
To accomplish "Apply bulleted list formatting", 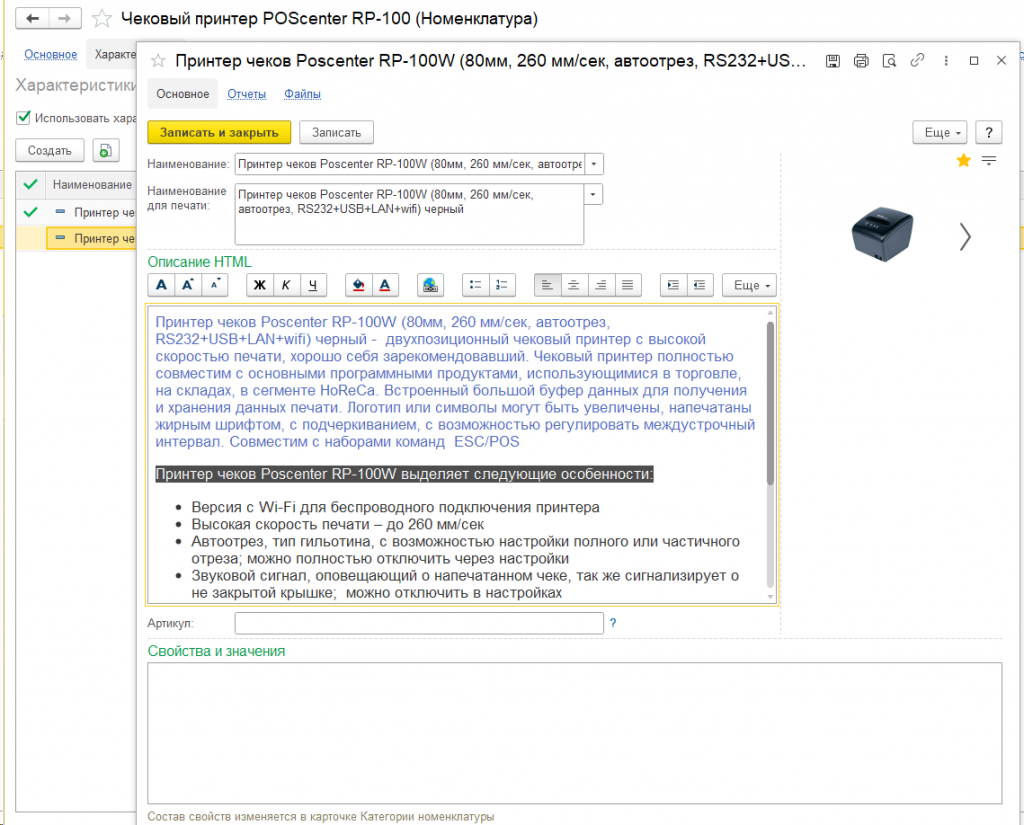I will click(x=475, y=285).
